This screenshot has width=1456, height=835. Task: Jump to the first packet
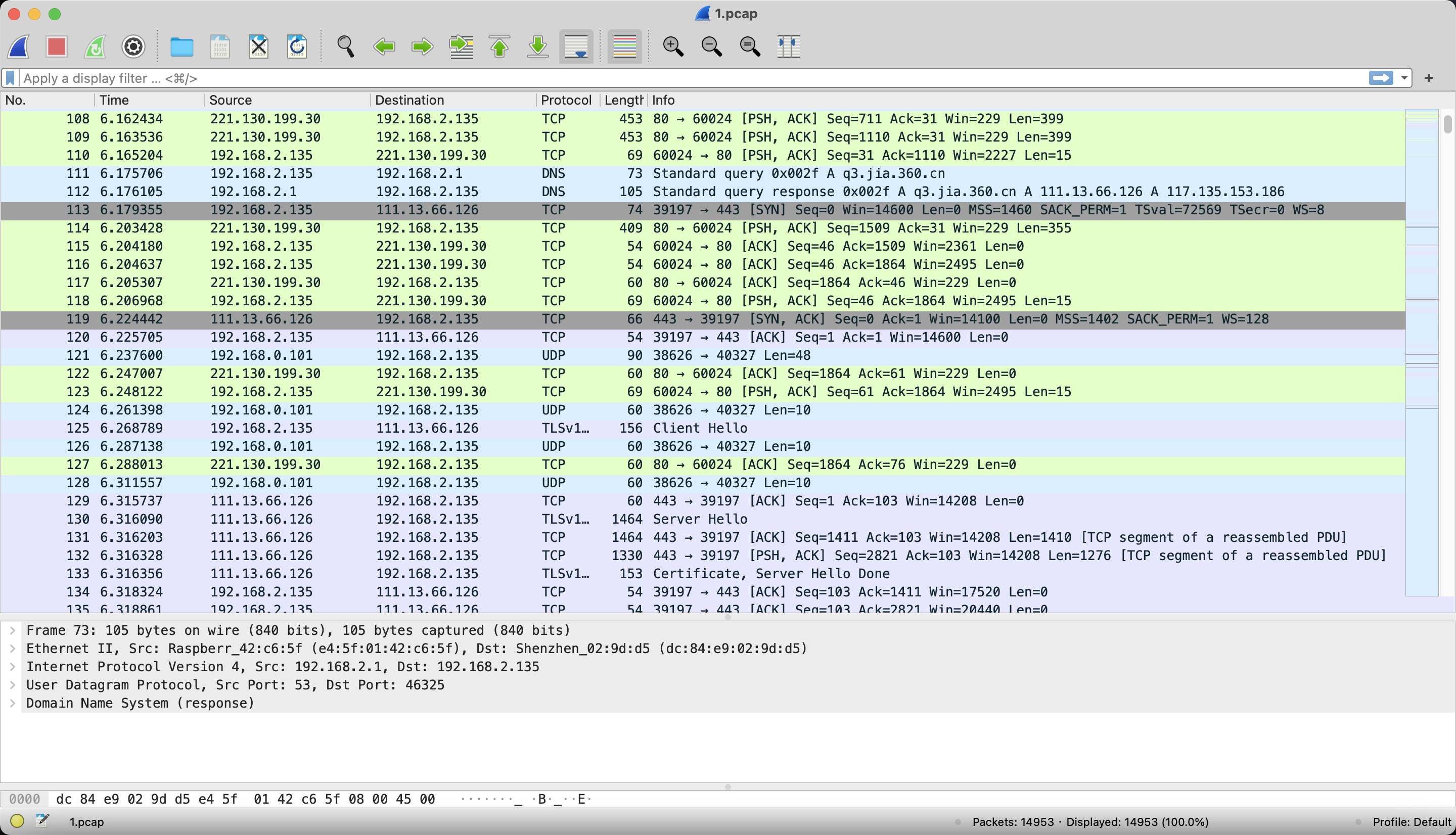[x=499, y=47]
